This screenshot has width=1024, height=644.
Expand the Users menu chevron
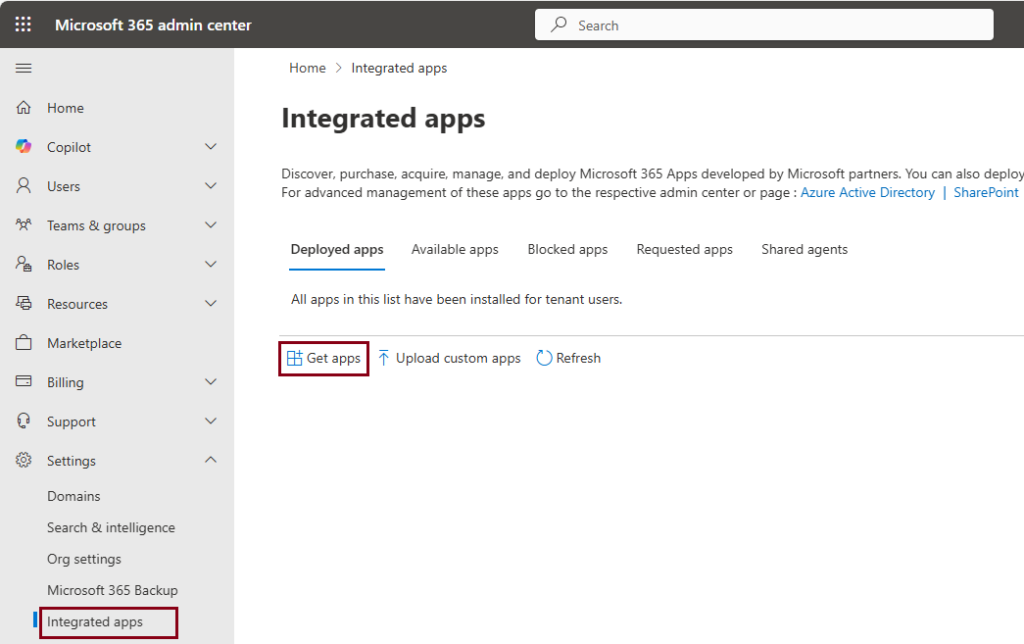point(210,186)
